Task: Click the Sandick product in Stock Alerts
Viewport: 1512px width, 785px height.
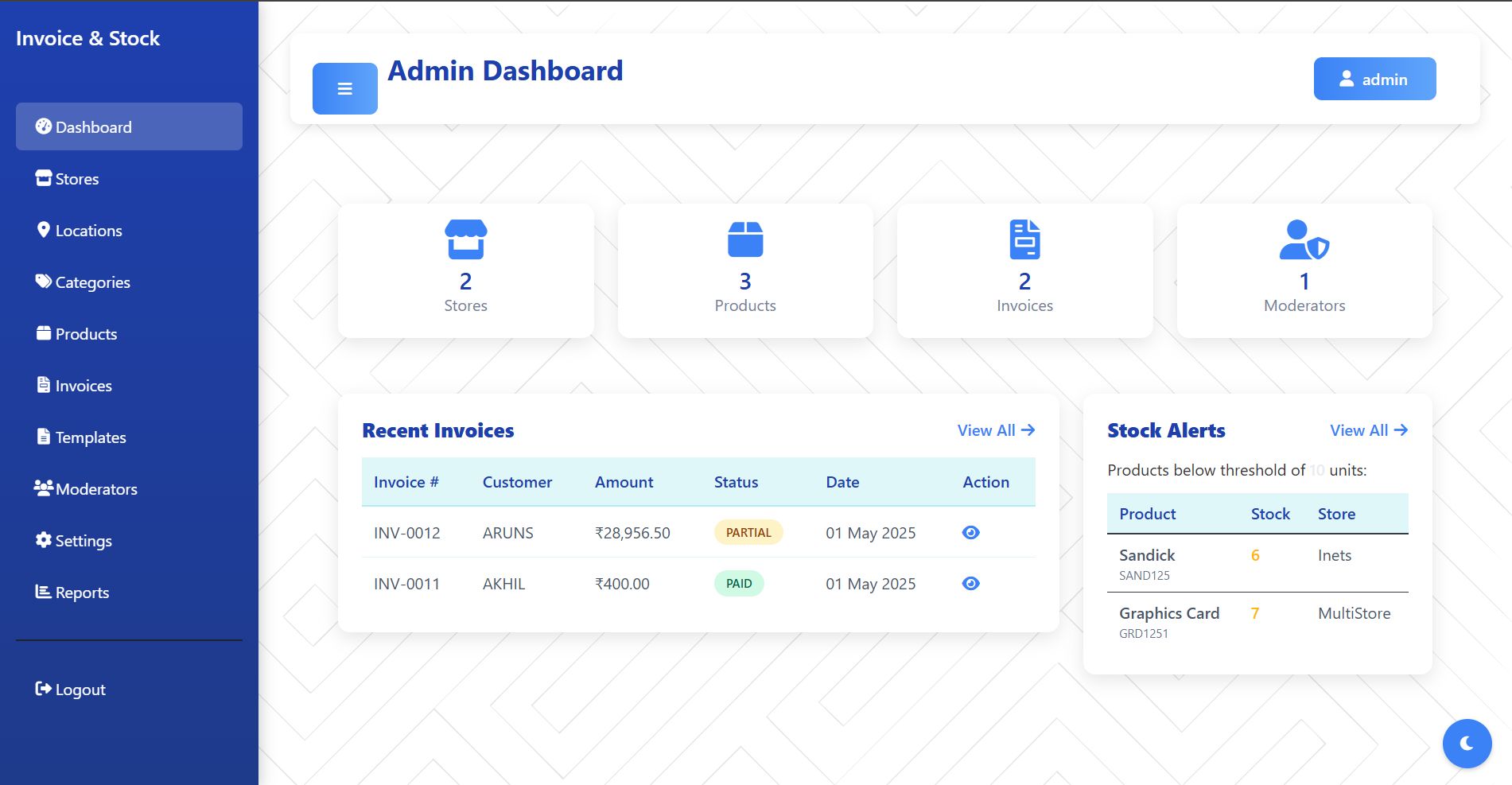Action: (x=1146, y=555)
